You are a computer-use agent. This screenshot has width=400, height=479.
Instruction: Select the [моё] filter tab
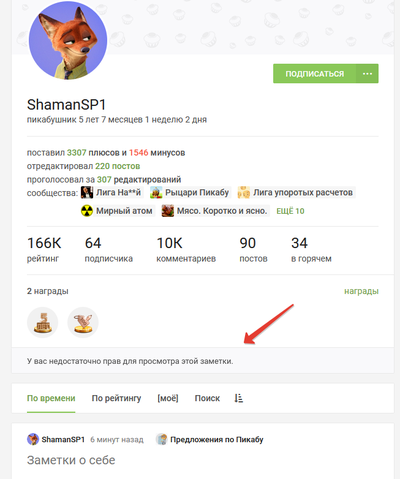coord(168,398)
